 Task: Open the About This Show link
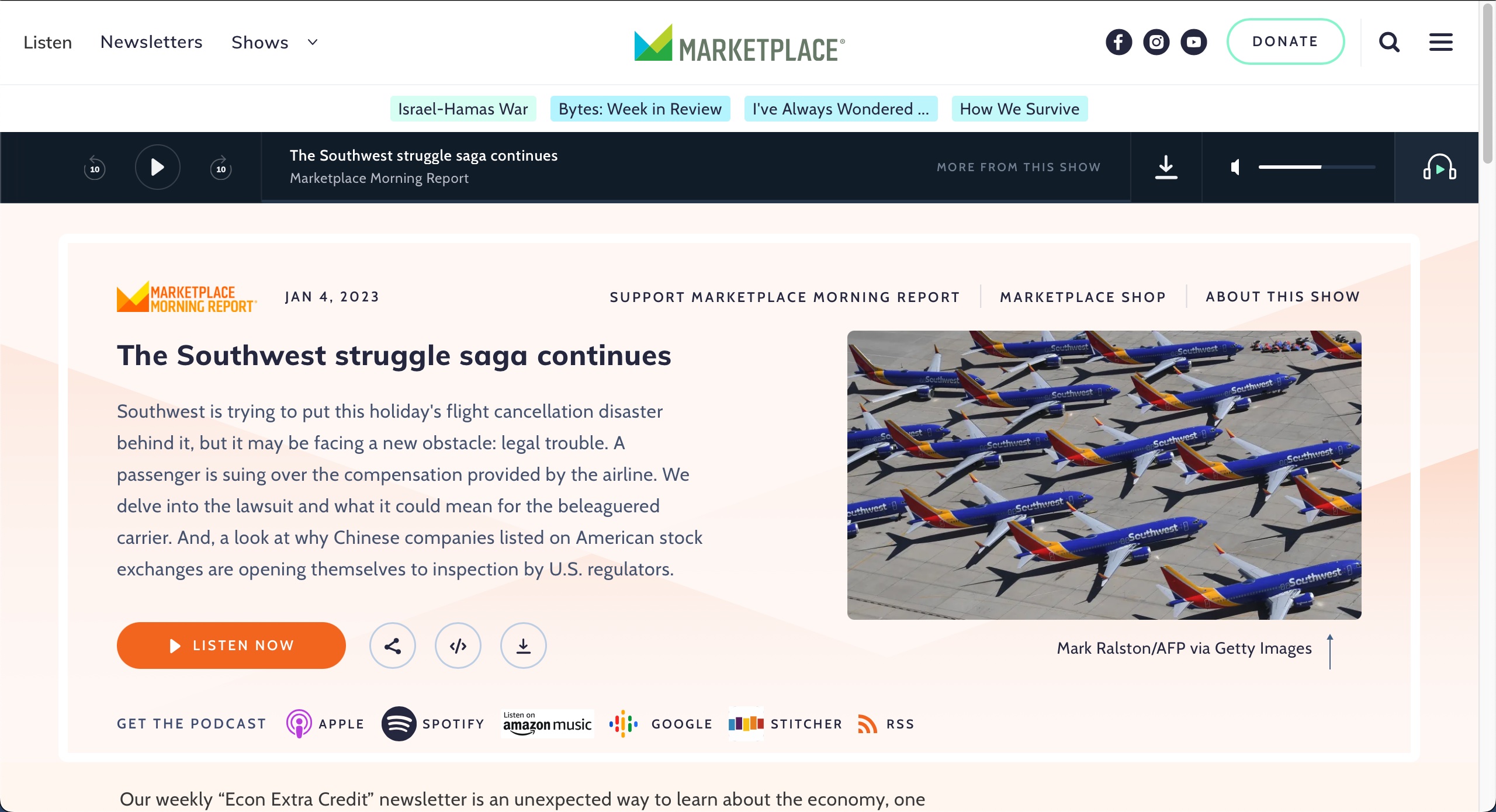[x=1283, y=297]
